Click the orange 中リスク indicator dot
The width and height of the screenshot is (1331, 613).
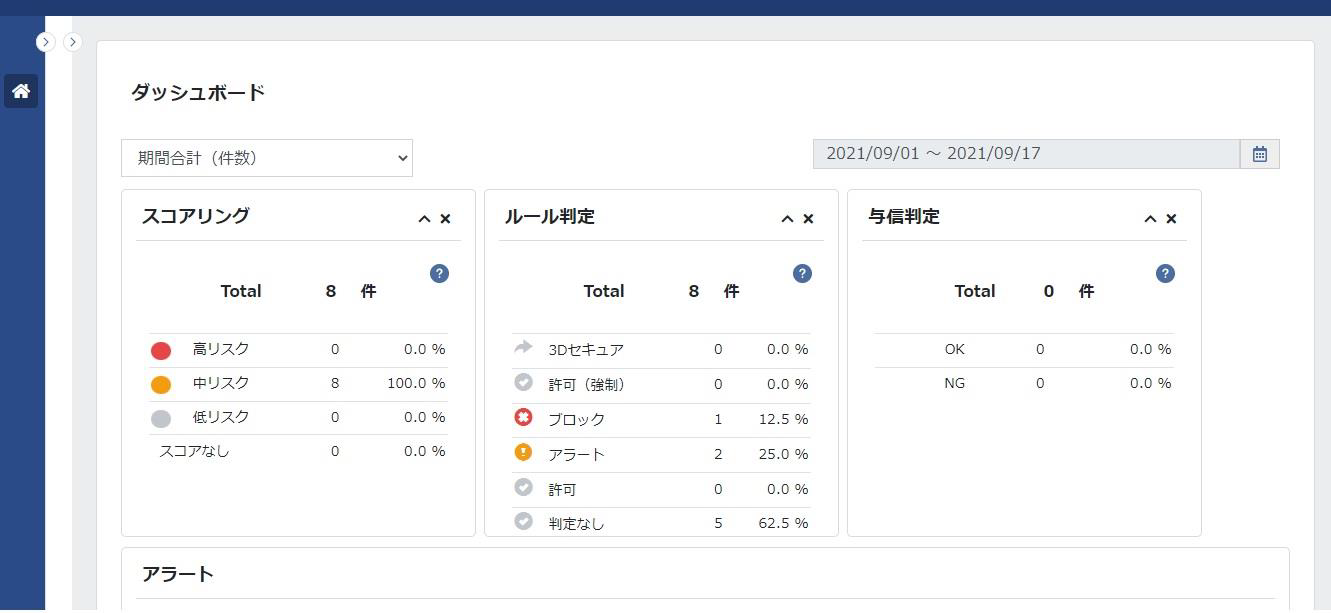161,385
